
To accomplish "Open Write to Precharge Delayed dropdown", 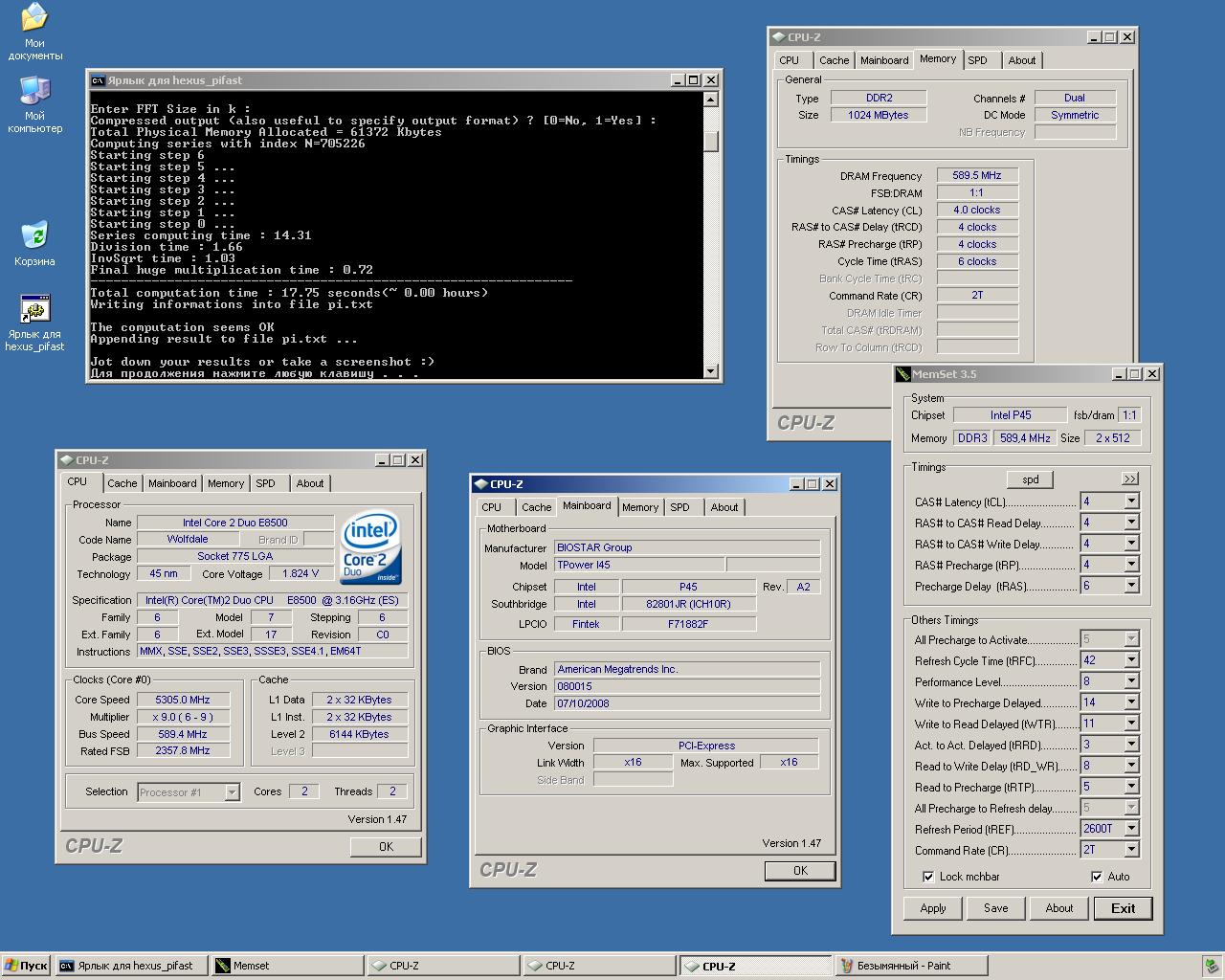I will (1131, 702).
